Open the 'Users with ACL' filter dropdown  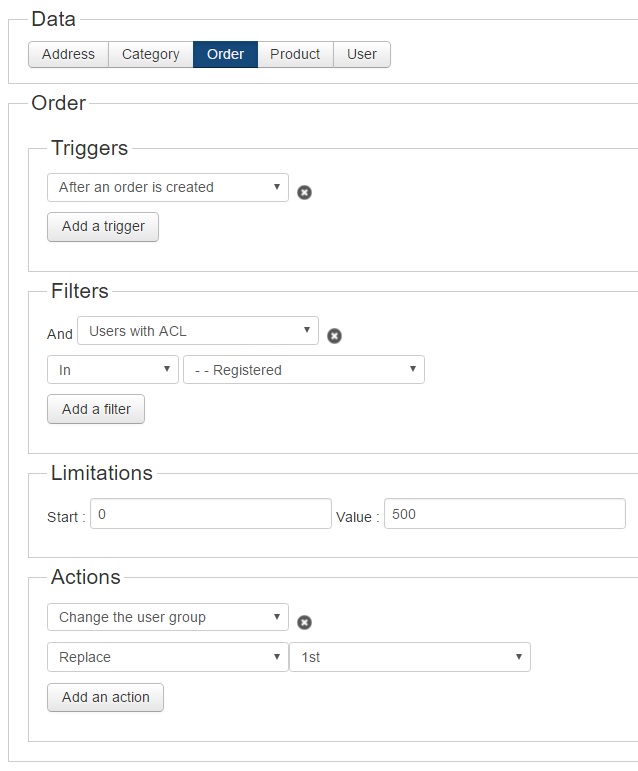click(x=198, y=331)
